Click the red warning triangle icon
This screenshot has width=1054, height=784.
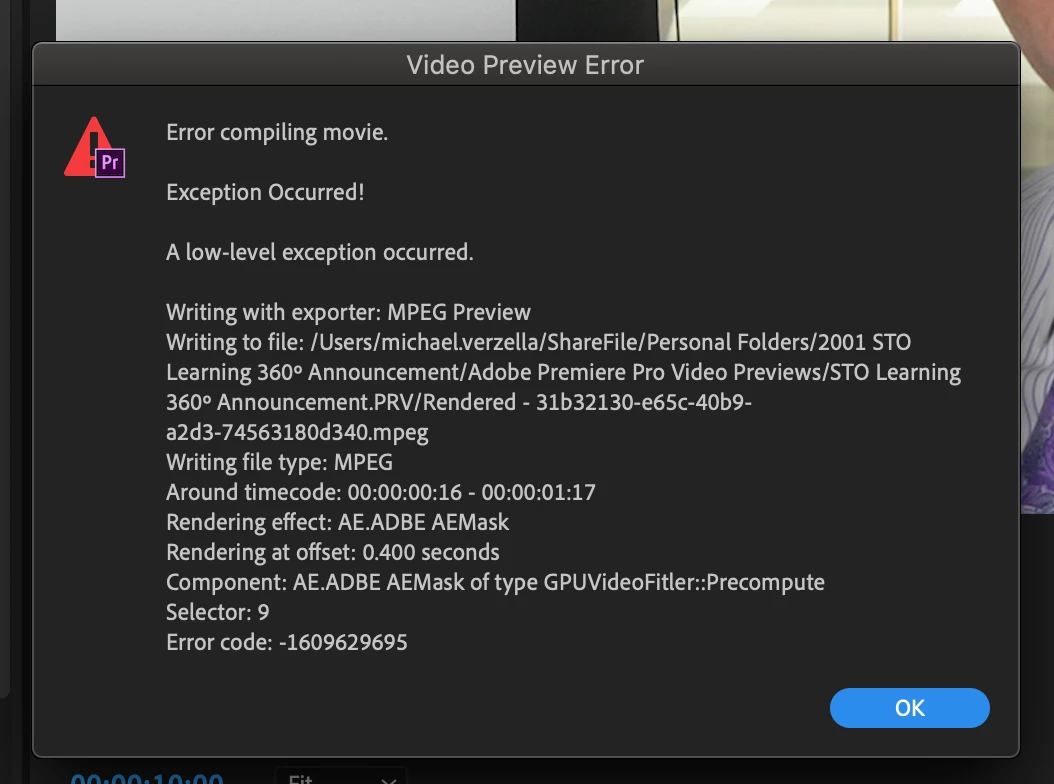(x=87, y=146)
